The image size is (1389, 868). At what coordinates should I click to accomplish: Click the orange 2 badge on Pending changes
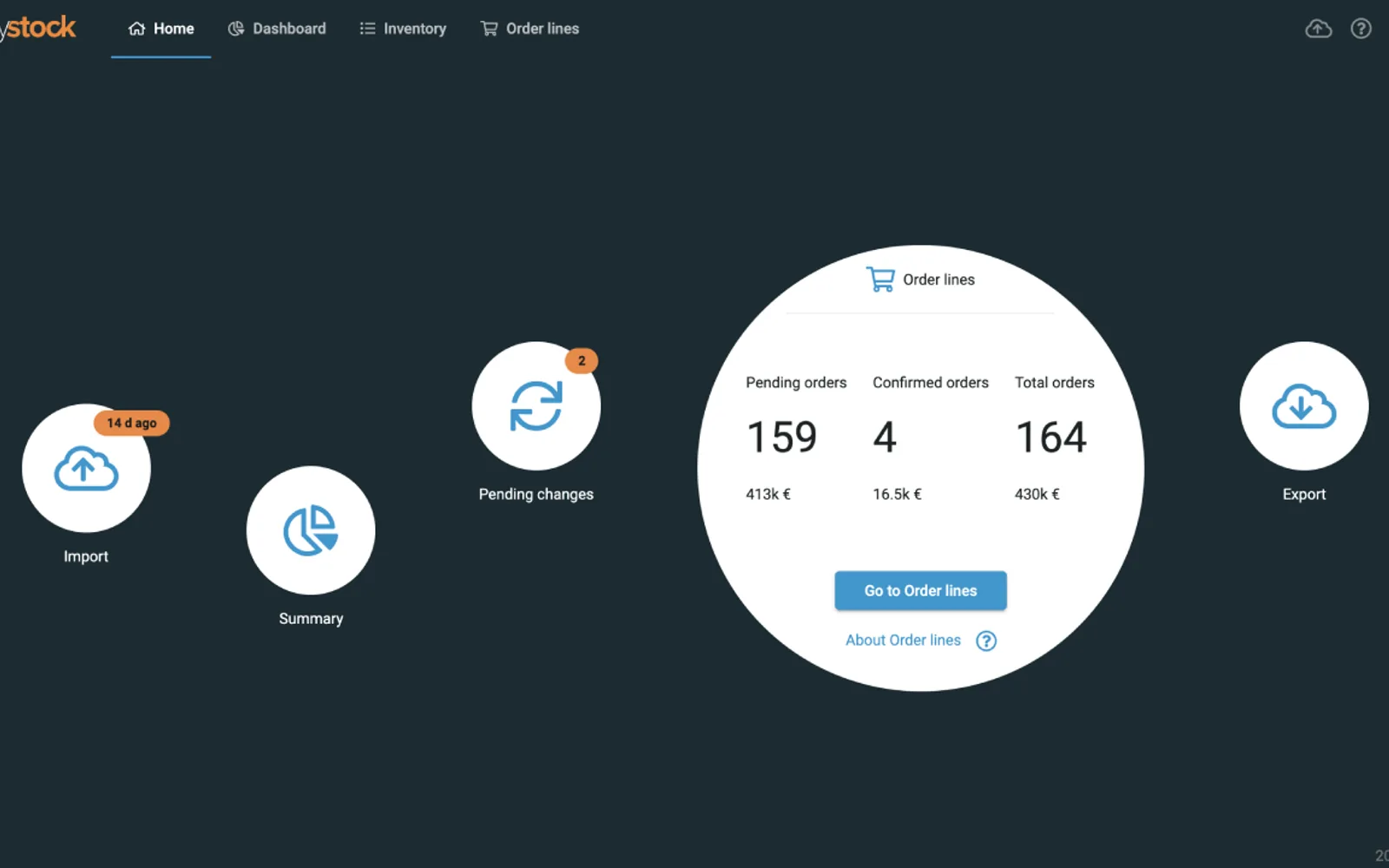[582, 360]
